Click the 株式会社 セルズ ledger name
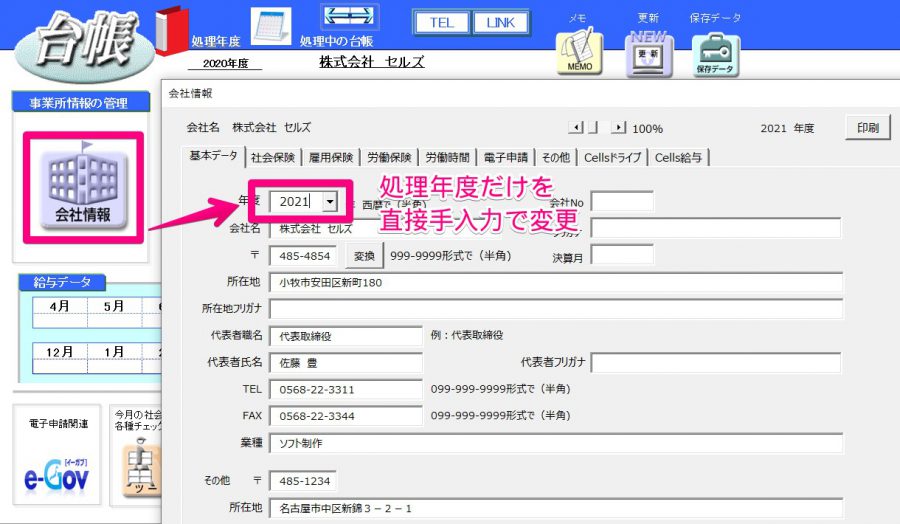The height and width of the screenshot is (524, 900). tap(371, 62)
